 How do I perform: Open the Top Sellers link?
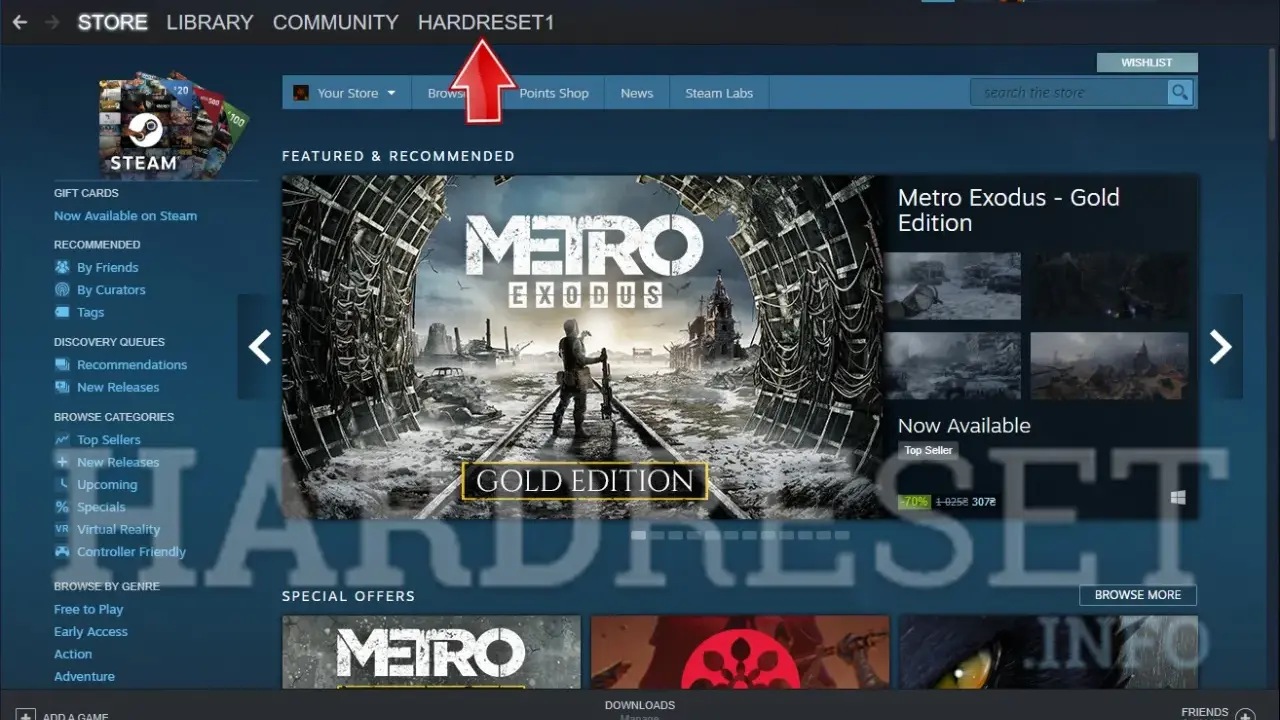(x=109, y=440)
